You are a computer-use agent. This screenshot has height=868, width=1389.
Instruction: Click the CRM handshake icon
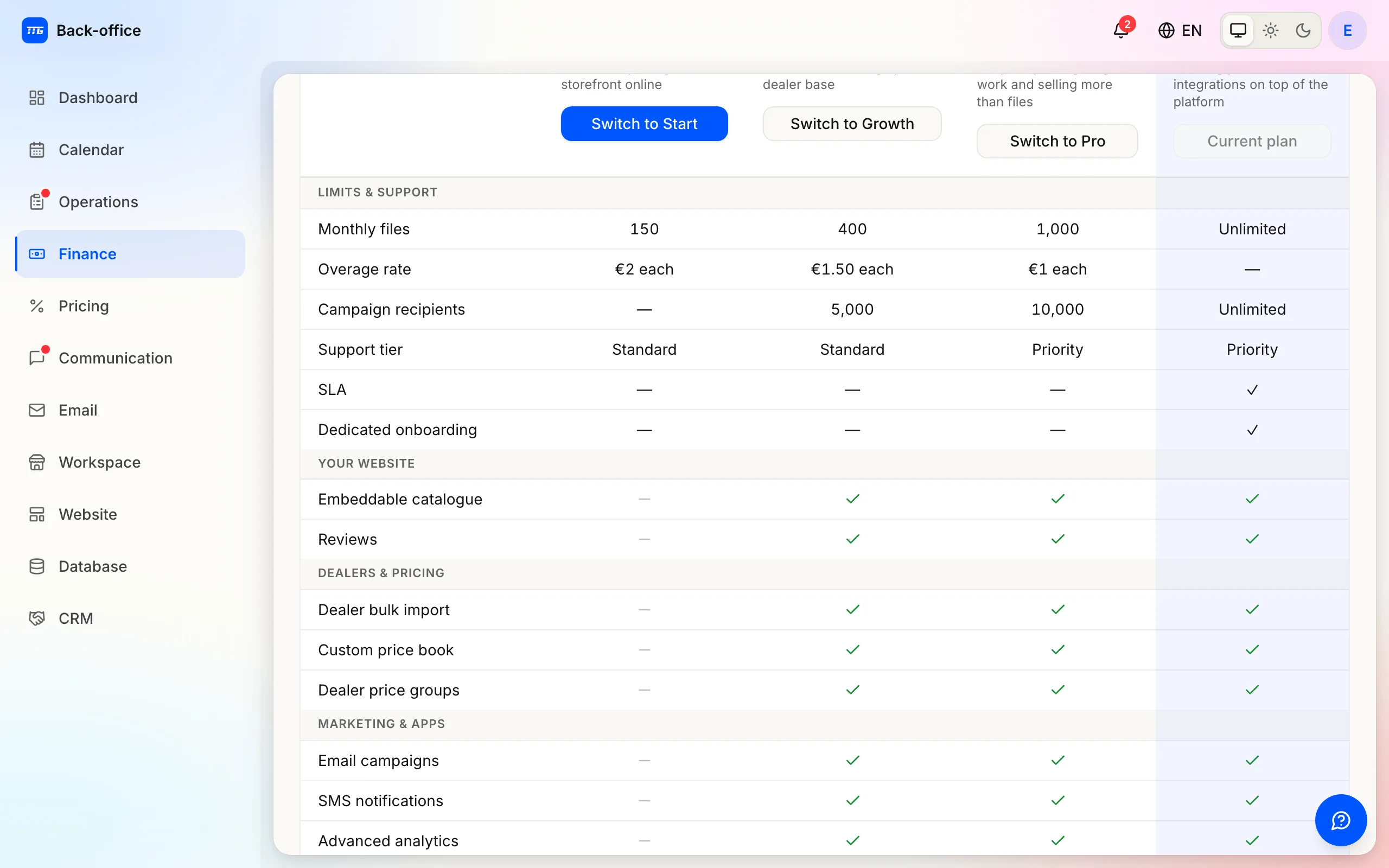click(37, 618)
